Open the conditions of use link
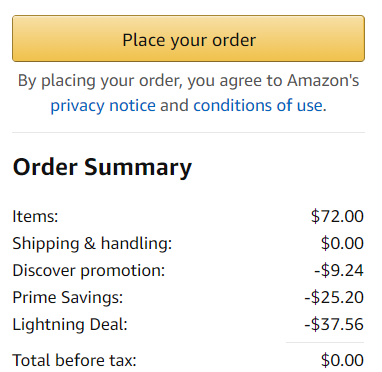The height and width of the screenshot is (372, 382). (258, 106)
